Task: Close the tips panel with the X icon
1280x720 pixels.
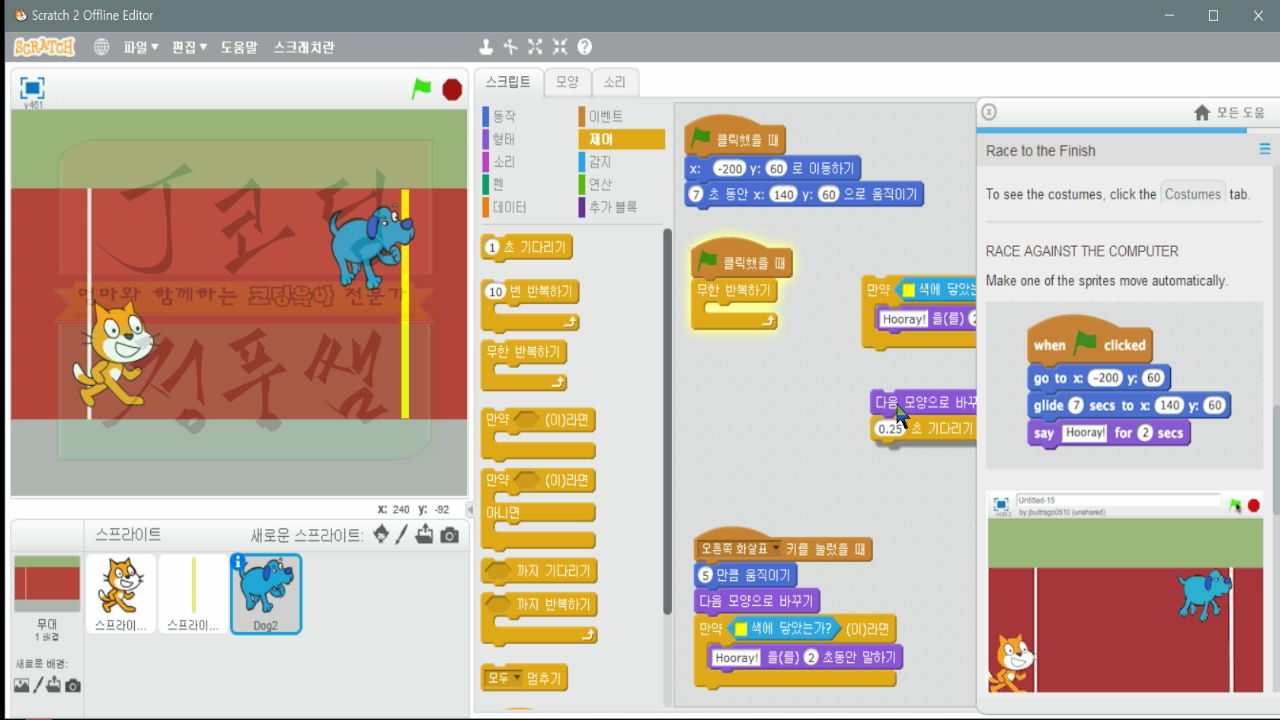Action: click(x=989, y=112)
